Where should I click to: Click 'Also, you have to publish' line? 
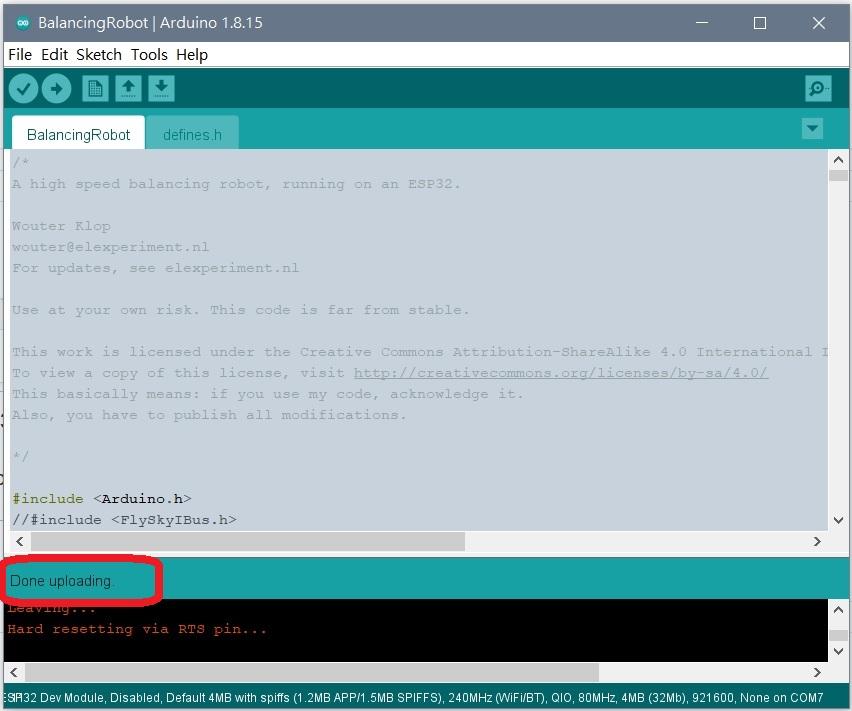point(209,415)
